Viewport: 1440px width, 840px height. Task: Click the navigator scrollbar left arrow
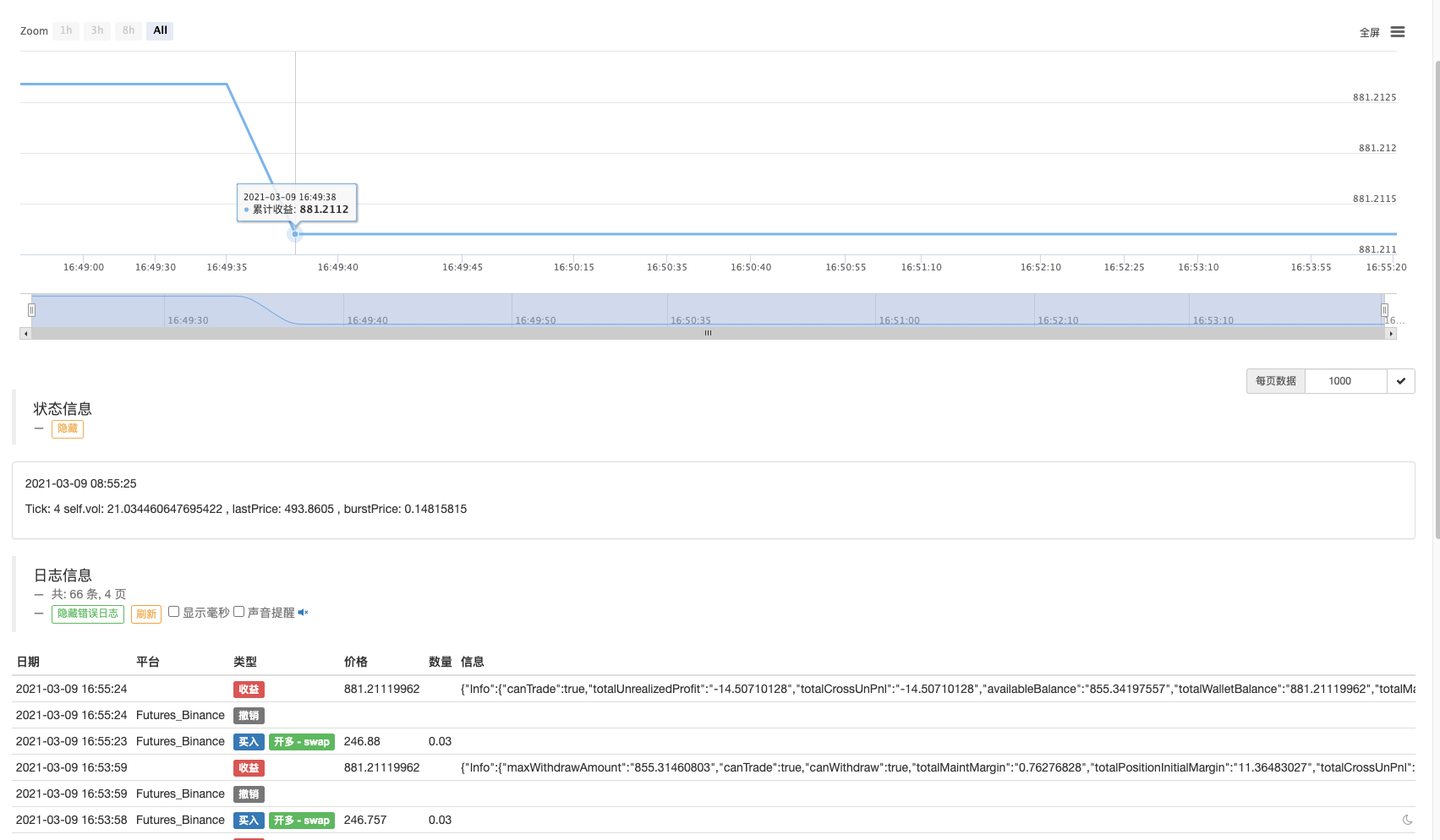(26, 334)
